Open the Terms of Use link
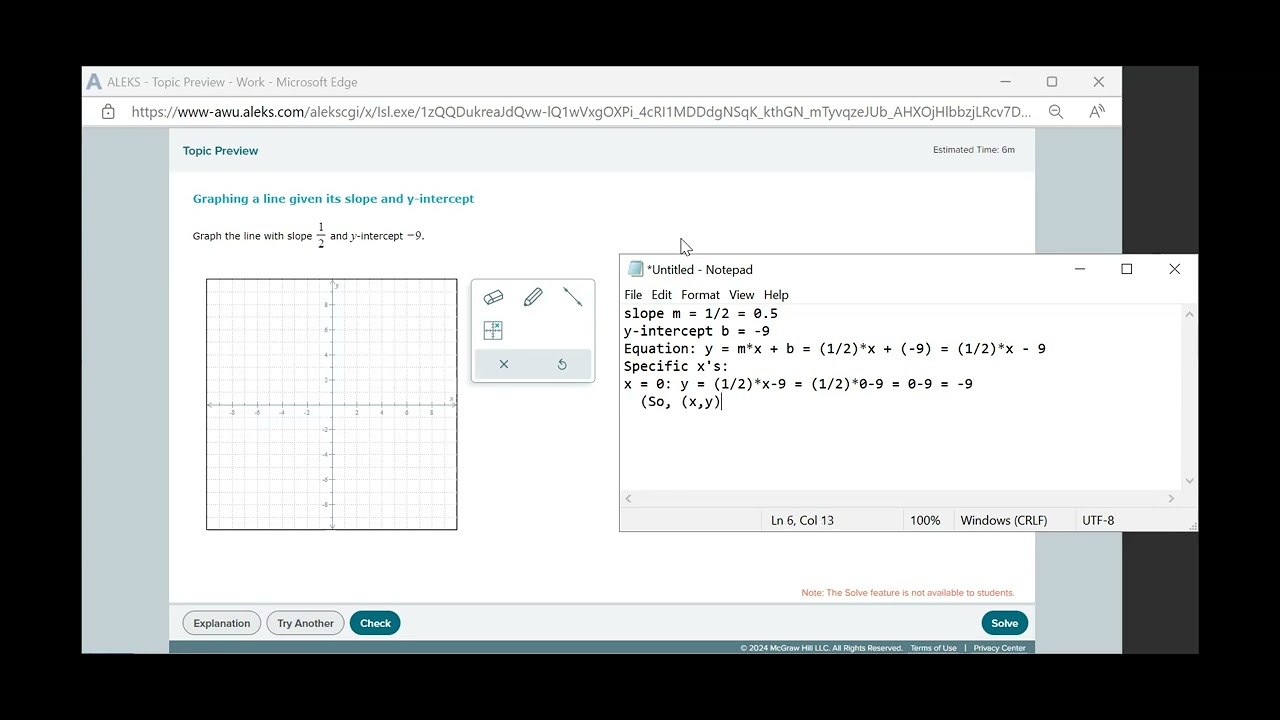The width and height of the screenshot is (1280, 720). point(933,648)
